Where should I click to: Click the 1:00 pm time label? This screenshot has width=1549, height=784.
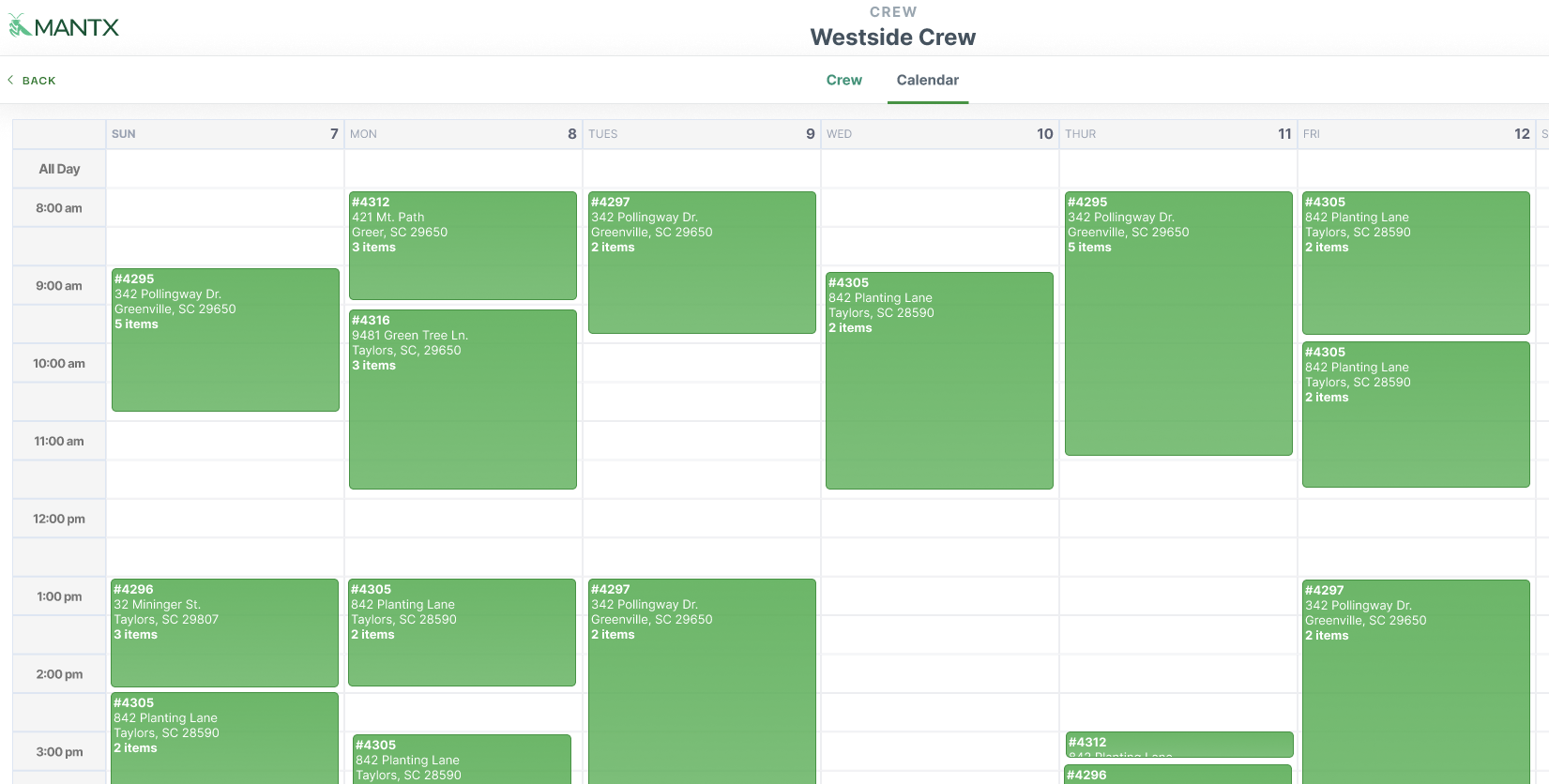[59, 596]
